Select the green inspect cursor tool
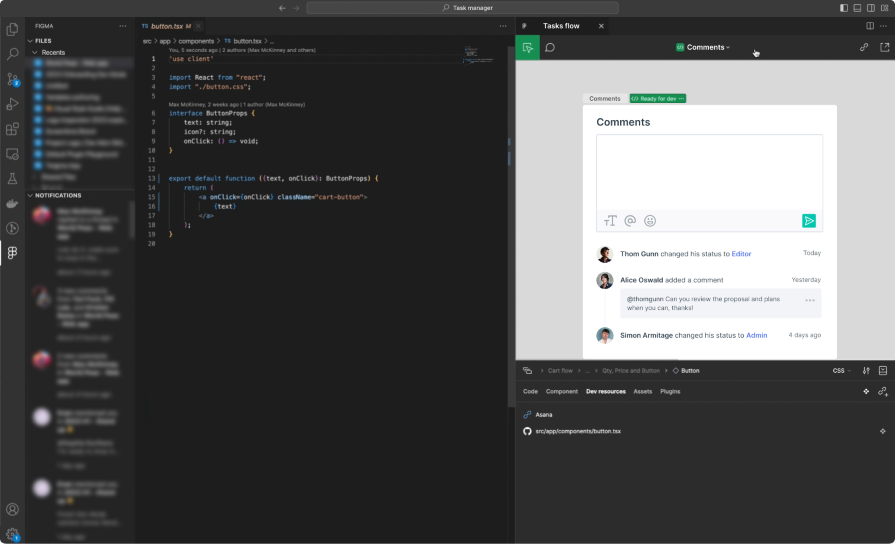 pos(527,47)
